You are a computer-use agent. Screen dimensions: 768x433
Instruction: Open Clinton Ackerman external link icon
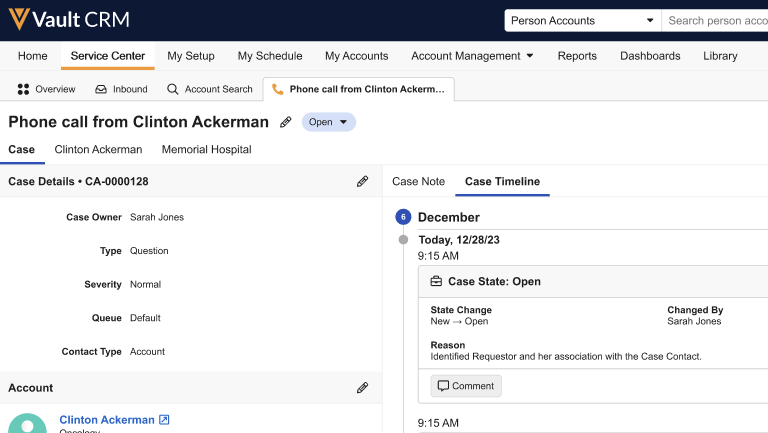click(165, 420)
